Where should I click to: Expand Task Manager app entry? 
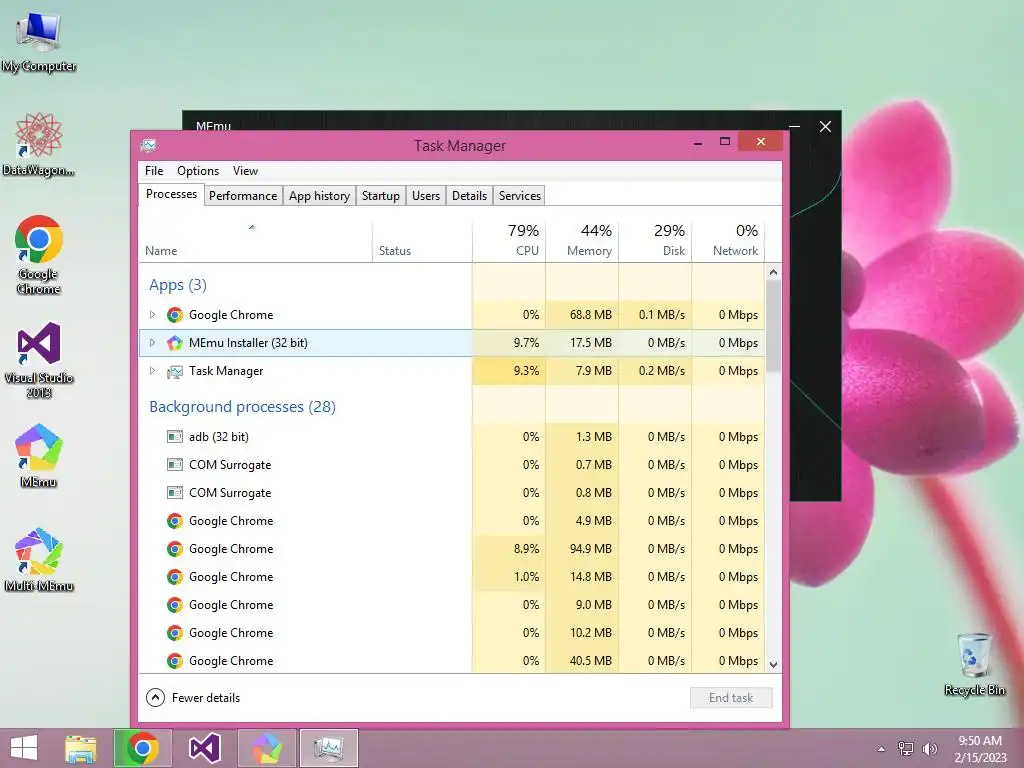[x=152, y=371]
